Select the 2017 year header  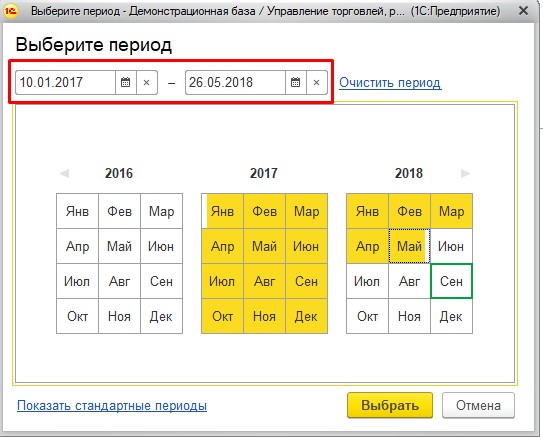point(264,173)
